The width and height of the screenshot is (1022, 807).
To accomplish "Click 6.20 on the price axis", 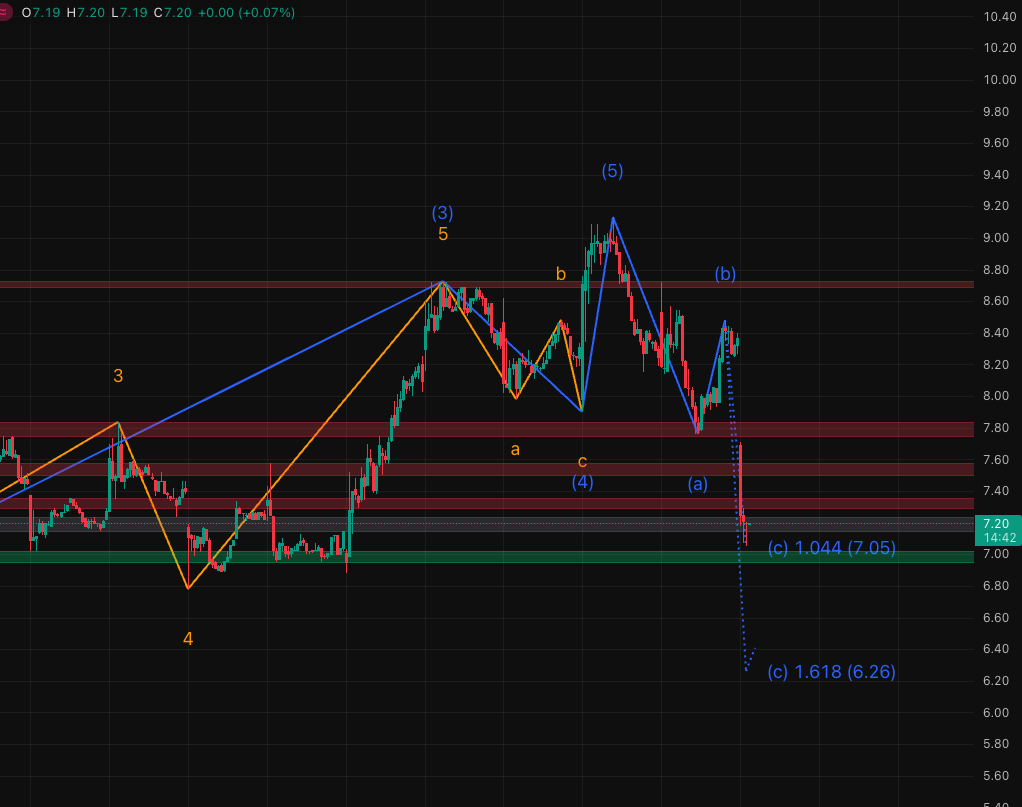I will click(x=996, y=681).
